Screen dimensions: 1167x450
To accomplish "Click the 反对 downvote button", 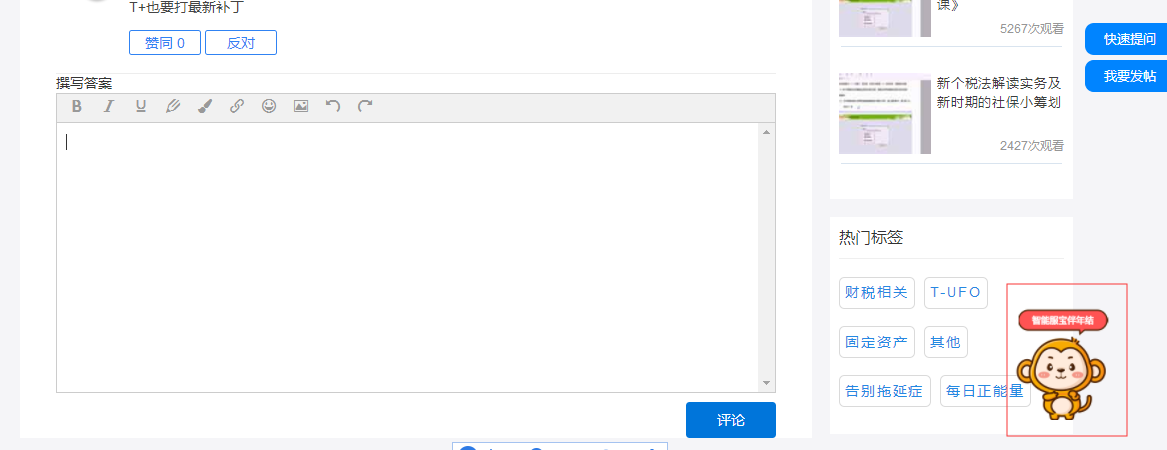I will (x=241, y=42).
